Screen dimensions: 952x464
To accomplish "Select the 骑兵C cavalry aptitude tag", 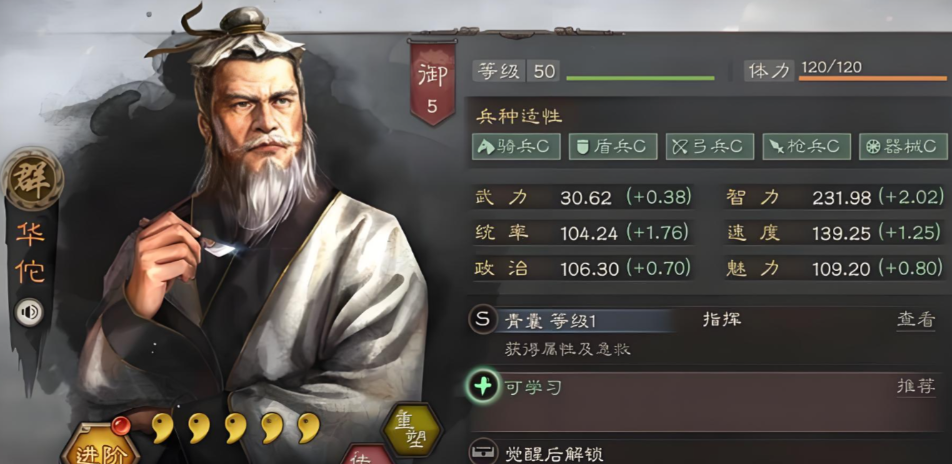I will (516, 147).
